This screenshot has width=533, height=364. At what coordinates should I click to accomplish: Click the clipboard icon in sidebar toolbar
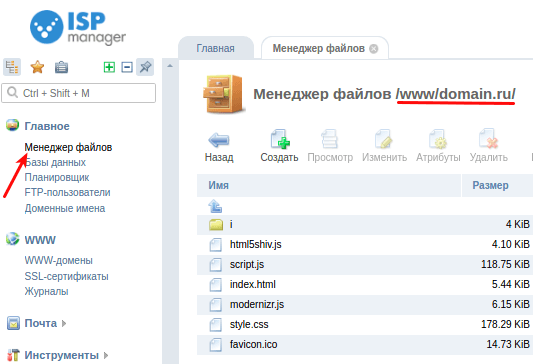pyautogui.click(x=62, y=67)
